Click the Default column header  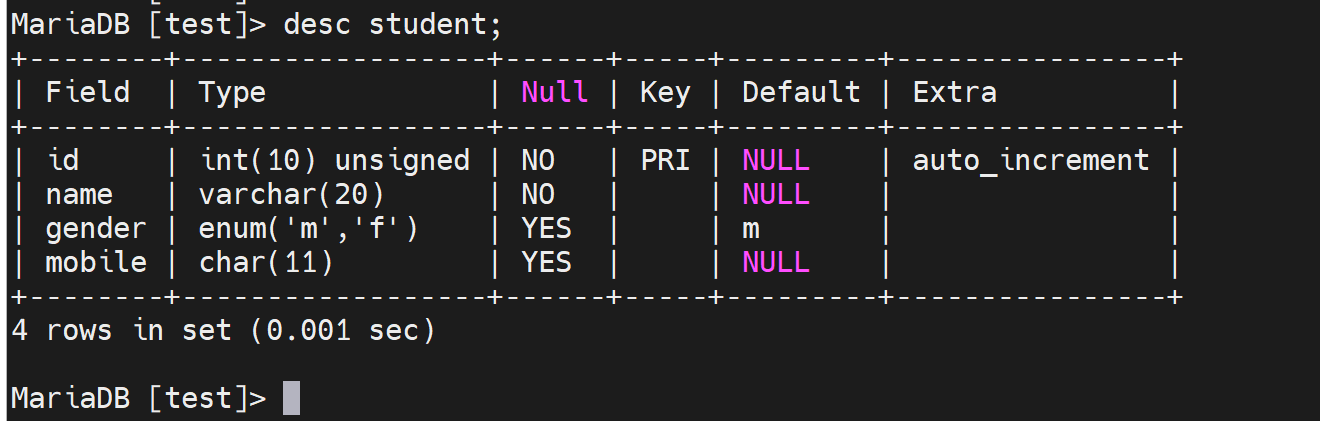(801, 93)
